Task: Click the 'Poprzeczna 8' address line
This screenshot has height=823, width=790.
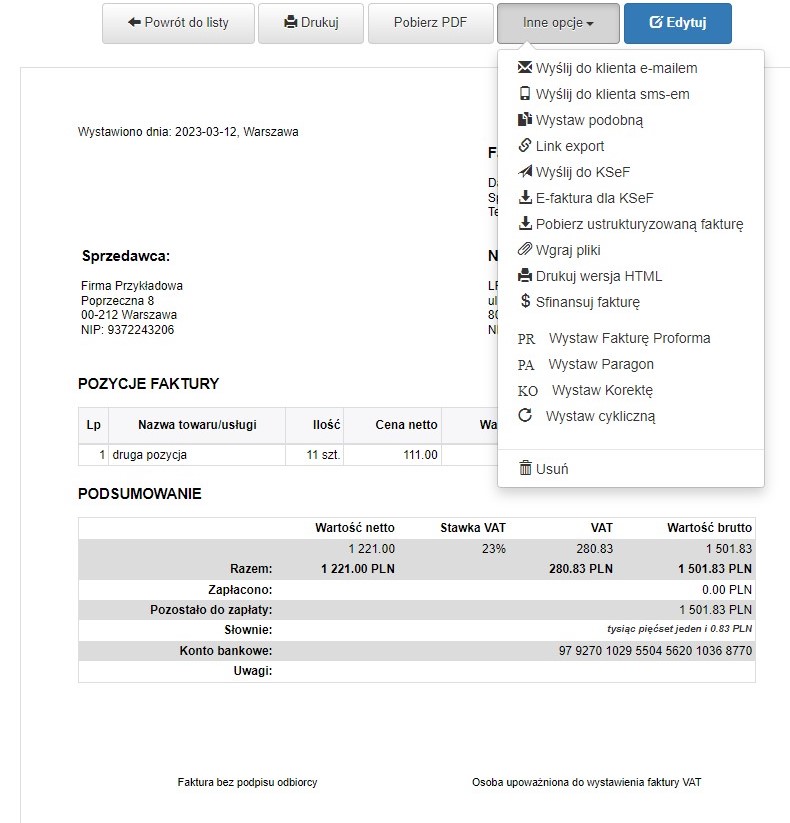Action: coord(118,301)
